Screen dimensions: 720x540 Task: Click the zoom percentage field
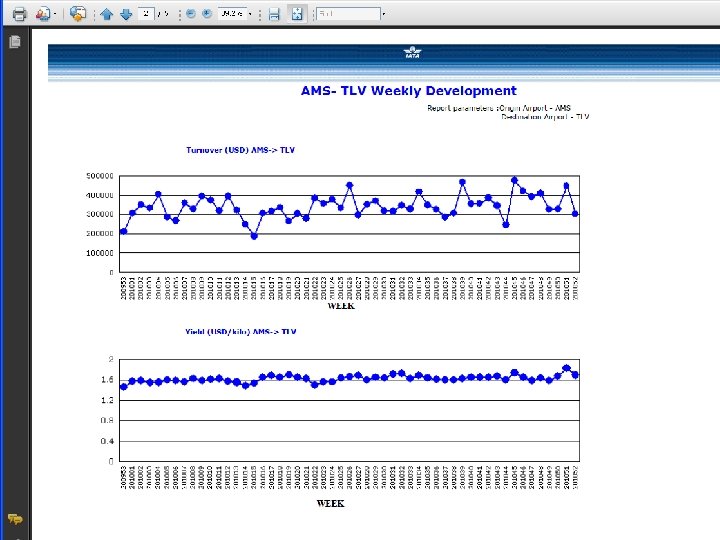pos(232,14)
